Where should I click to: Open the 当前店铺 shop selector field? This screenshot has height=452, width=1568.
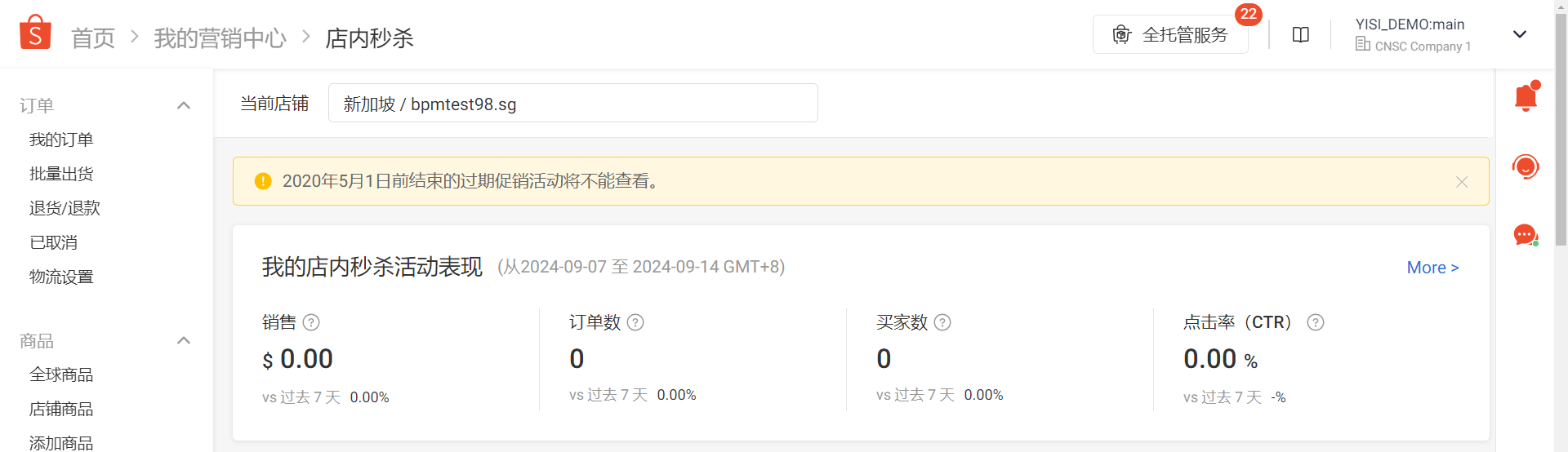pyautogui.click(x=572, y=103)
